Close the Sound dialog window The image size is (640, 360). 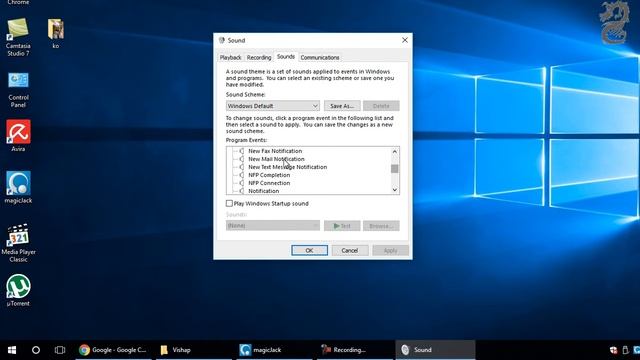click(x=404, y=40)
